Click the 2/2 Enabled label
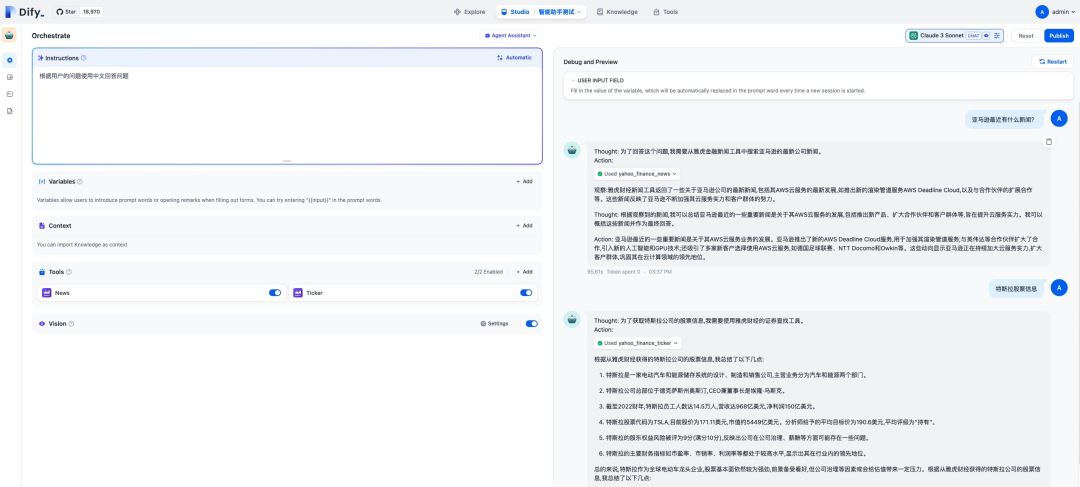The image size is (1080, 487). pos(488,272)
